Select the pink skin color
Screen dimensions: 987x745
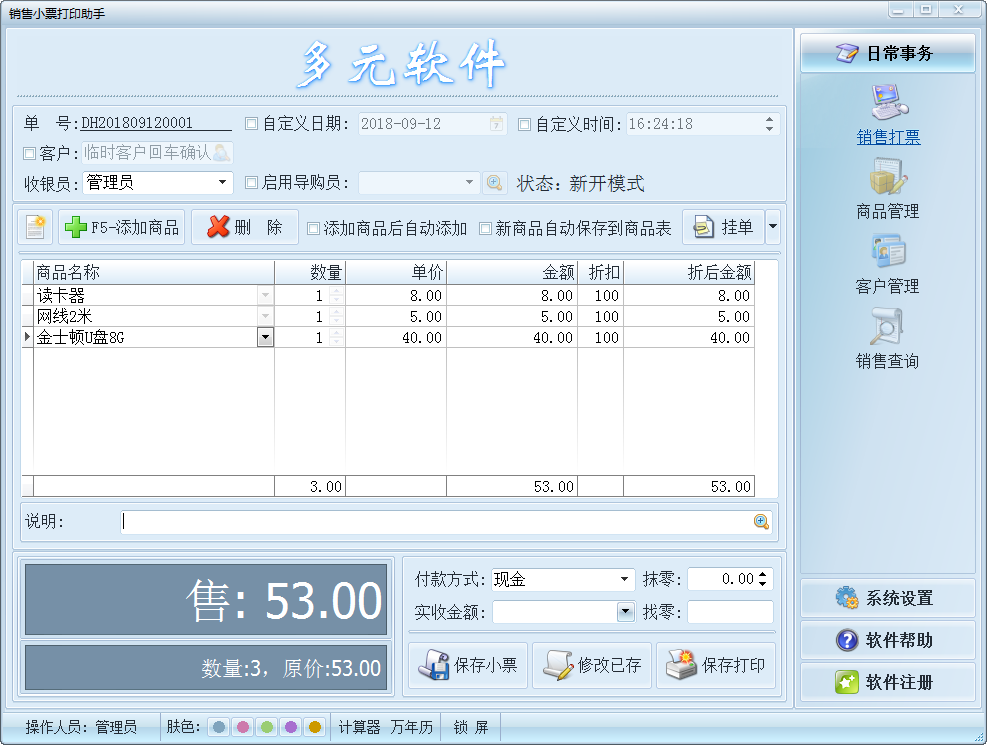click(x=243, y=727)
